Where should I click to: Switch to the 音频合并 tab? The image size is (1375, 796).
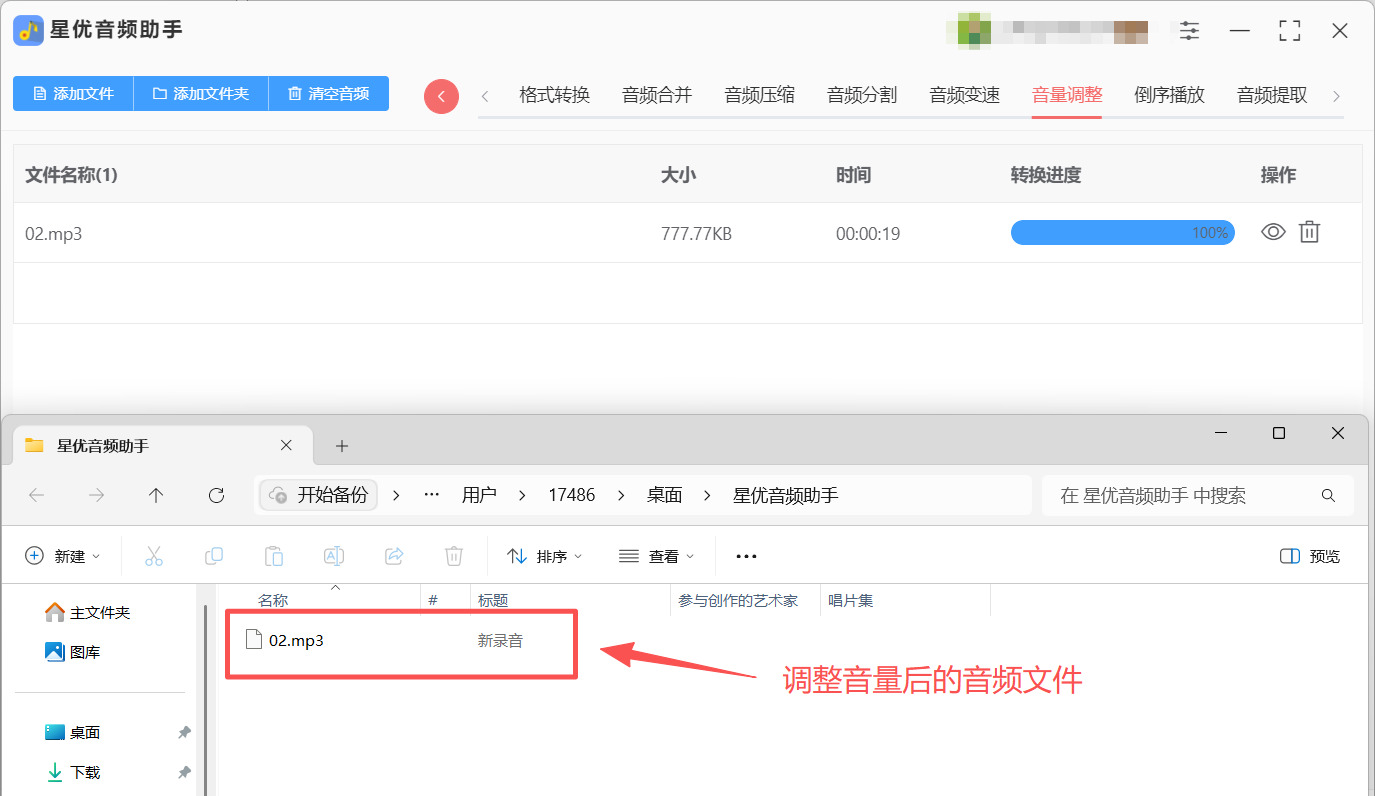657,95
